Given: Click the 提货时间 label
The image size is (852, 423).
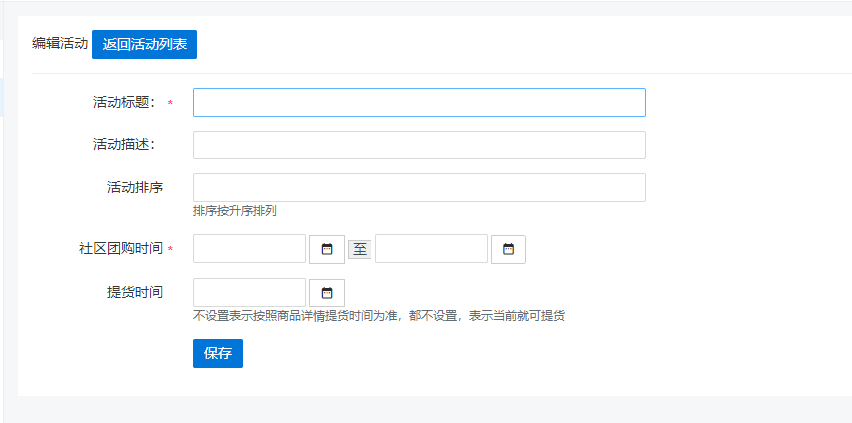Looking at the screenshot, I should click(x=135, y=293).
